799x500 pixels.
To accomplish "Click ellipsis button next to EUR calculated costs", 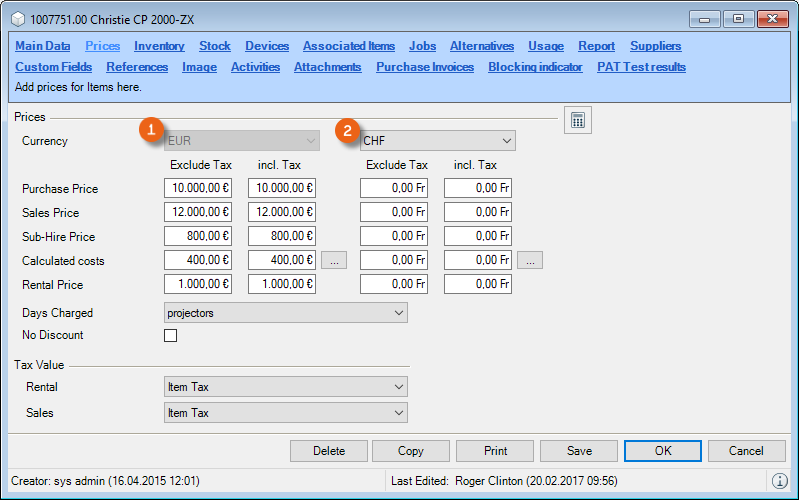I will (x=334, y=261).
